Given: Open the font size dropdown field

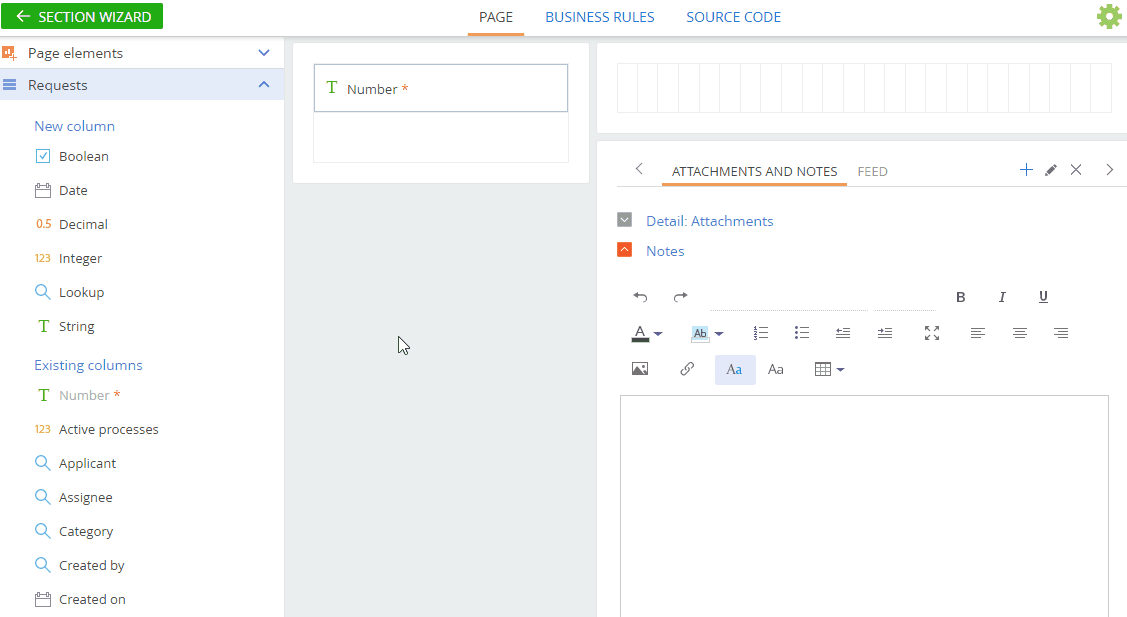Looking at the screenshot, I should 905,298.
